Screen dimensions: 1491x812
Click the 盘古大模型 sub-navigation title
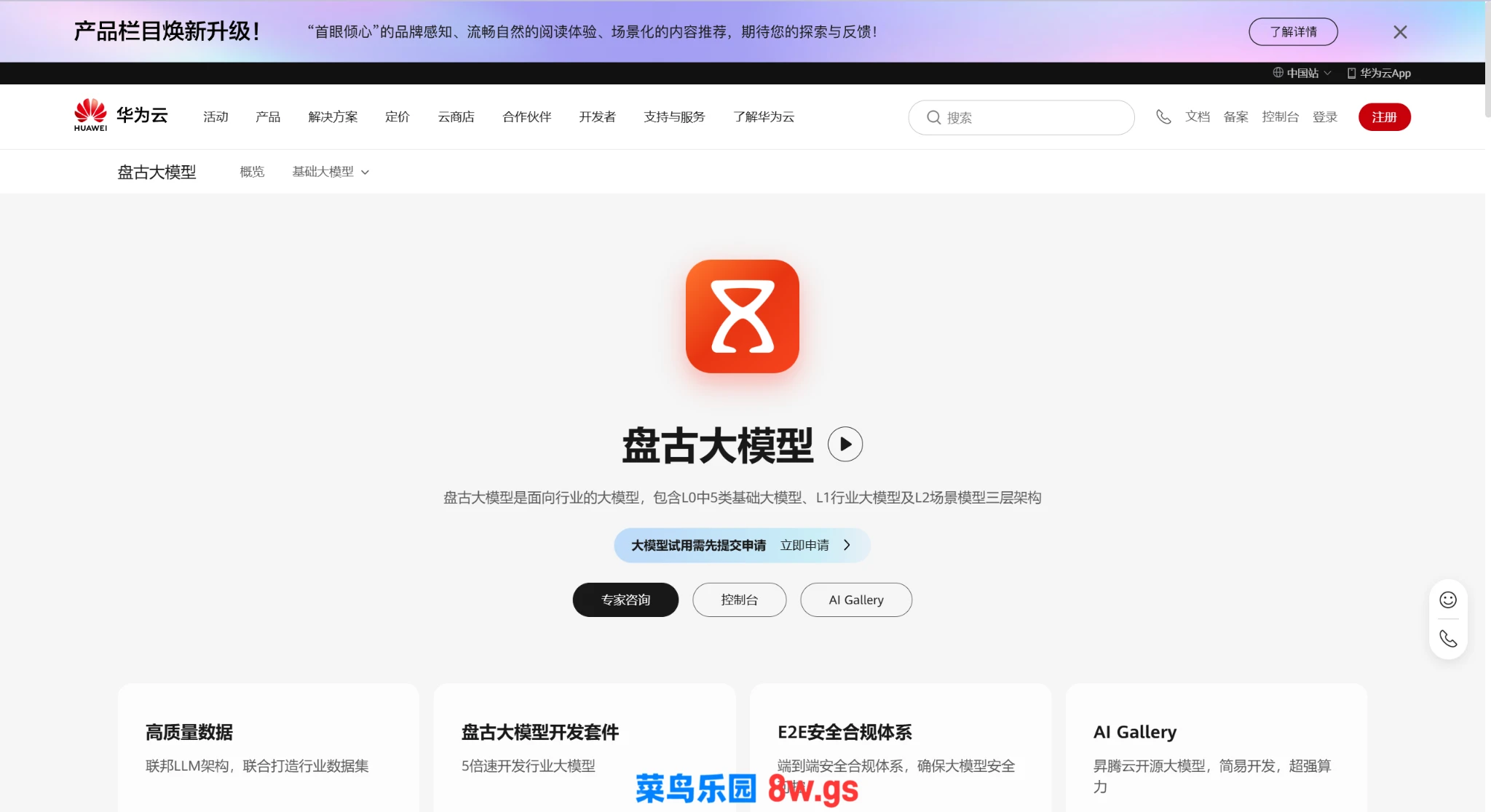pyautogui.click(x=157, y=172)
